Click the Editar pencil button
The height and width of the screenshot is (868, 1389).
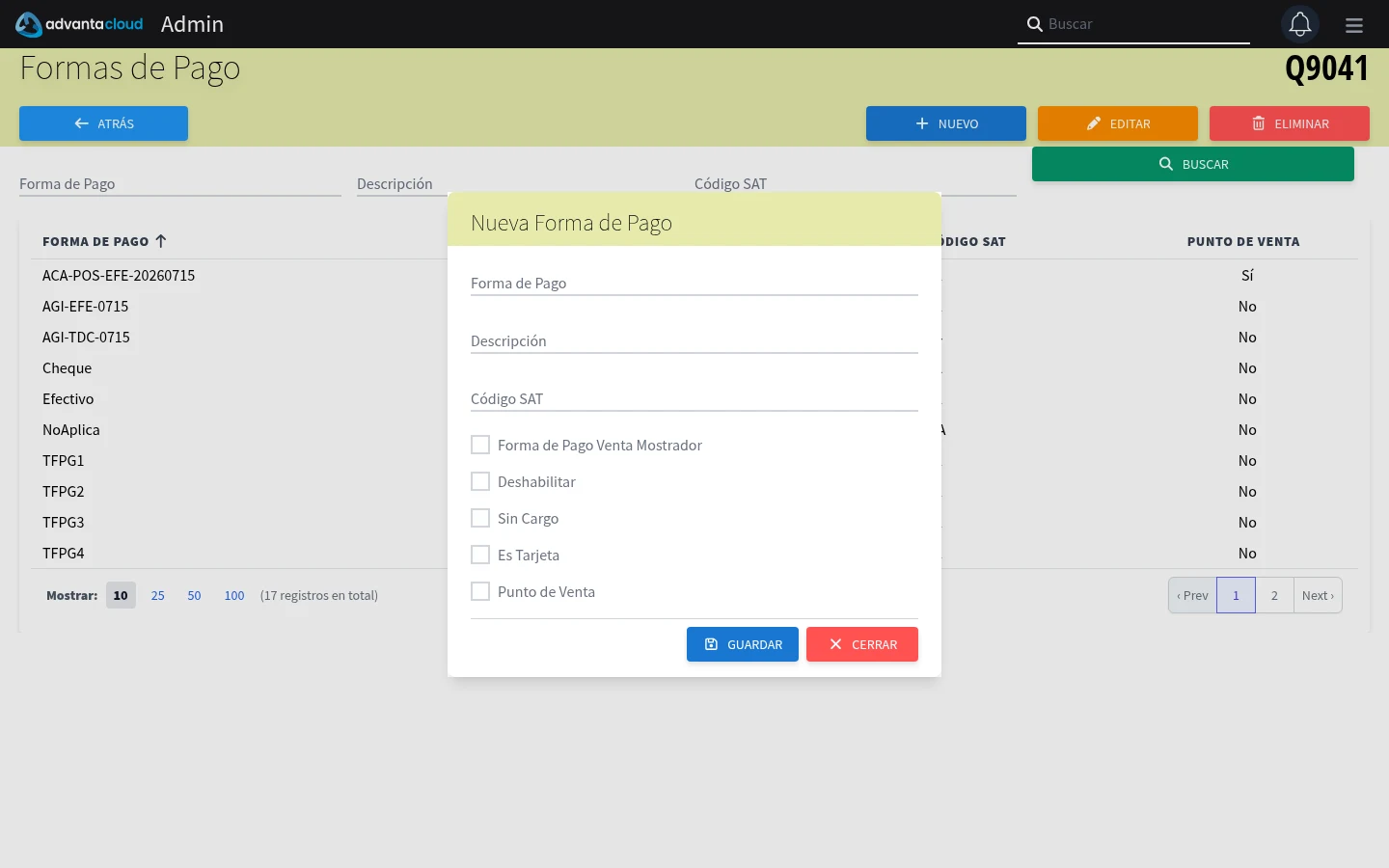coord(1118,123)
